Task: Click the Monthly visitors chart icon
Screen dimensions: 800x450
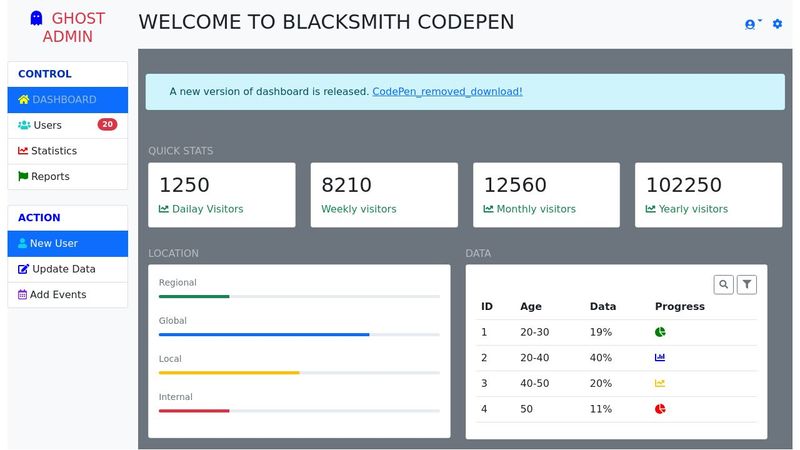Action: pyautogui.click(x=488, y=209)
